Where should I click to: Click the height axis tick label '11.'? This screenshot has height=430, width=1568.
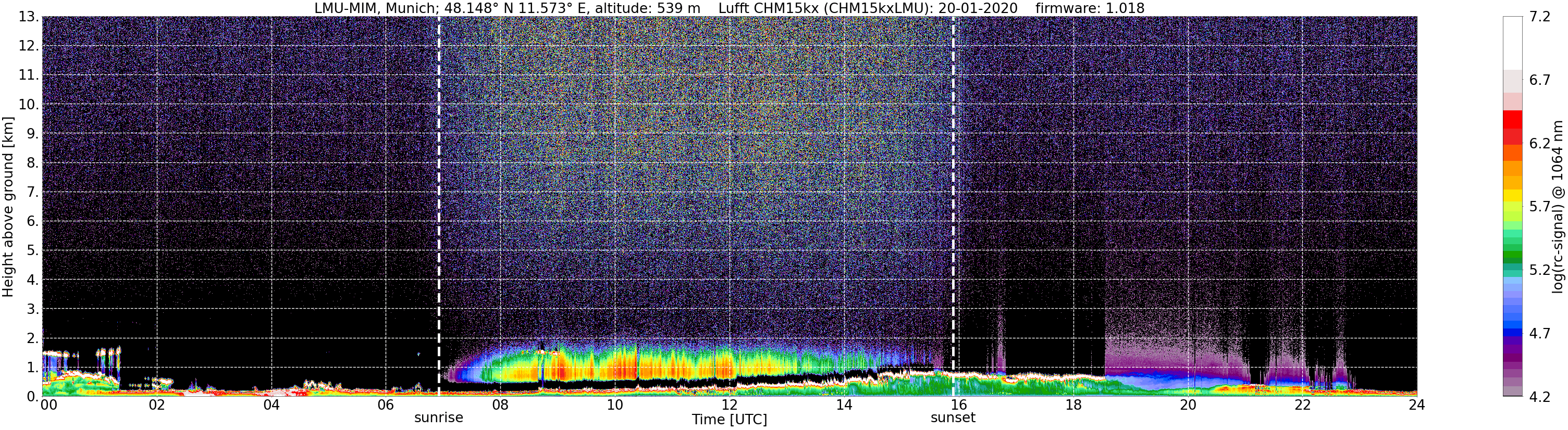[x=29, y=75]
